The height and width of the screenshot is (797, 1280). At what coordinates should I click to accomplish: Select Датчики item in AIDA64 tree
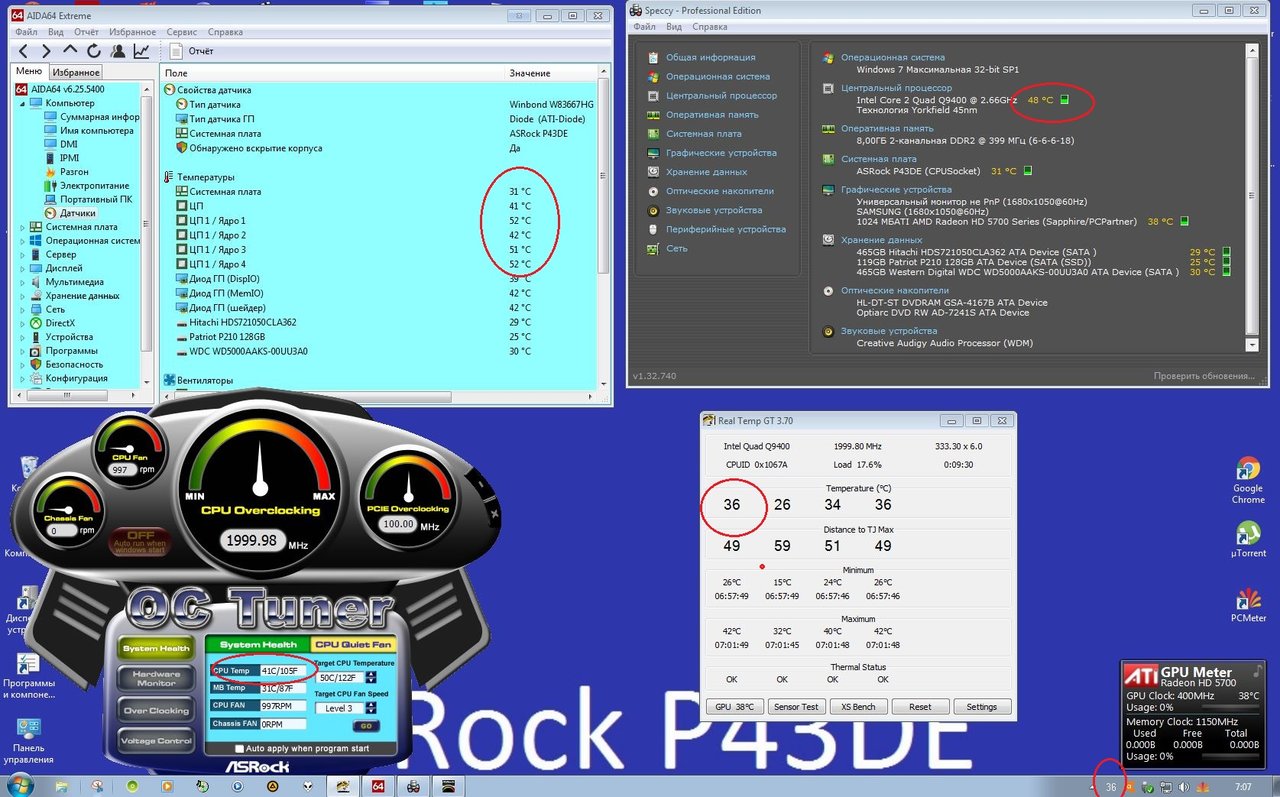[x=77, y=213]
